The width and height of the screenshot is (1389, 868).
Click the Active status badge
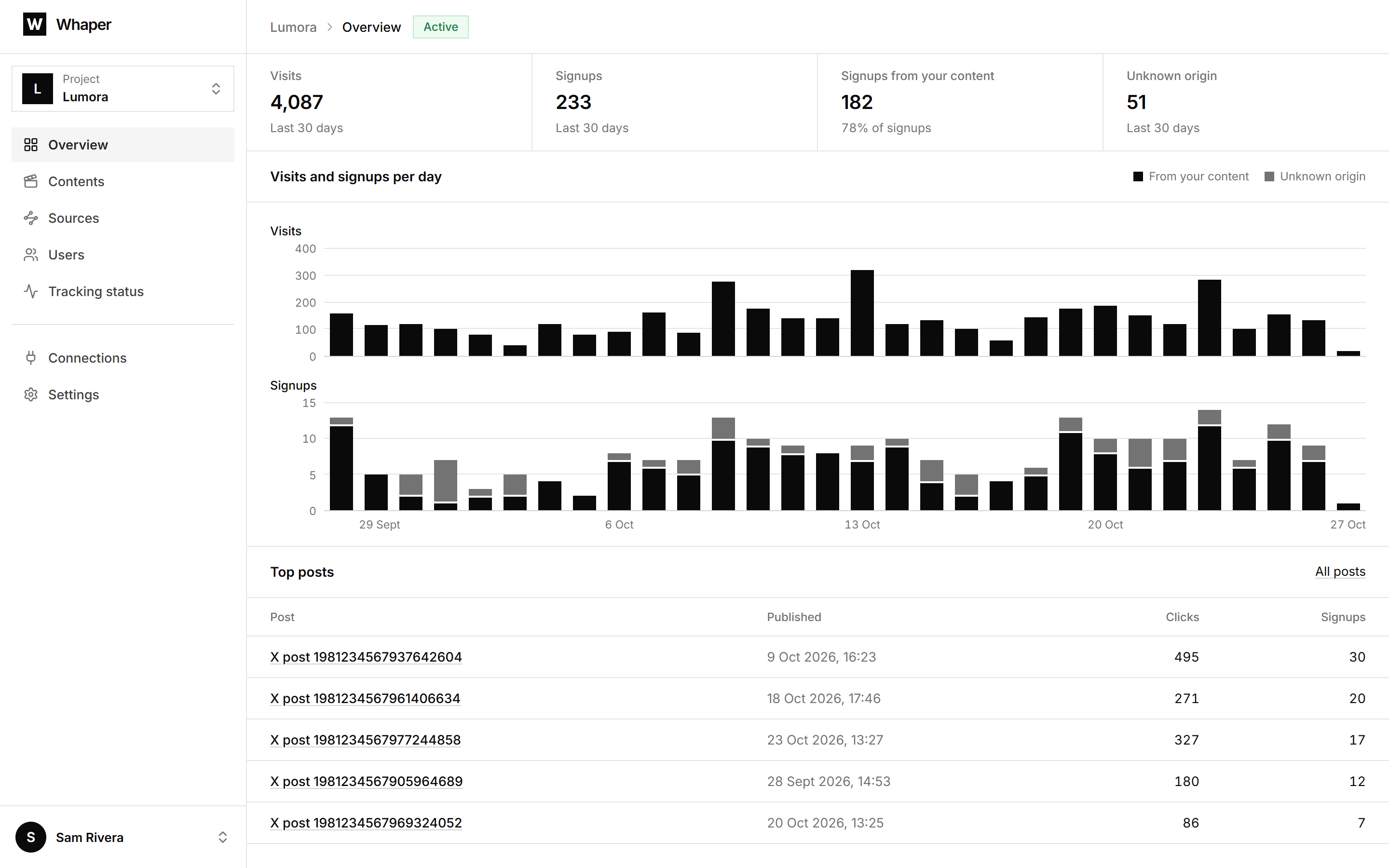click(x=441, y=27)
